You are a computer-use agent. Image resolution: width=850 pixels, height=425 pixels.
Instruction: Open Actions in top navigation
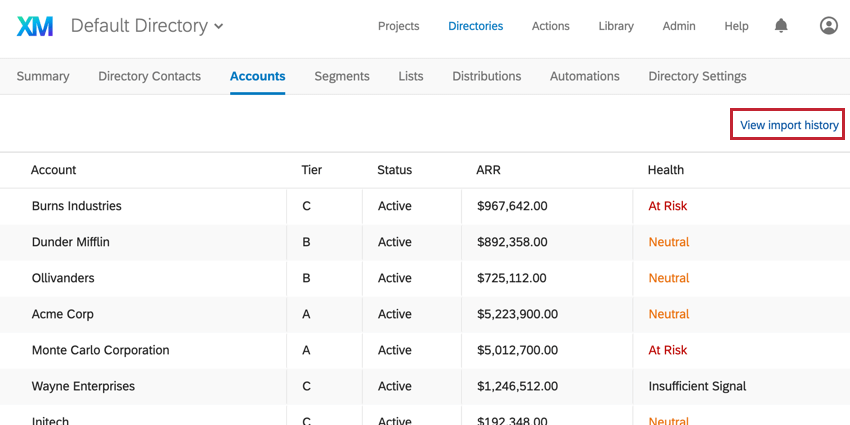point(550,26)
